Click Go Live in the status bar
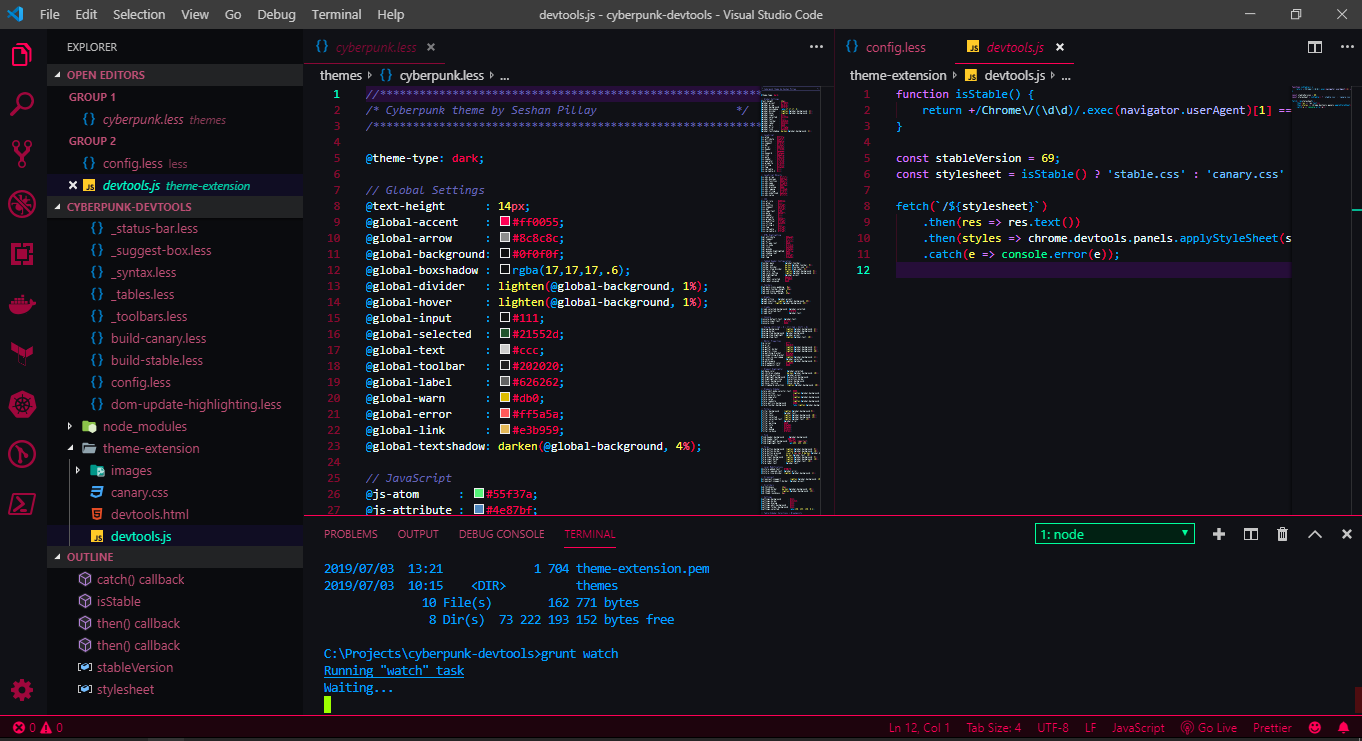This screenshot has height=741, width=1362. [x=1208, y=728]
